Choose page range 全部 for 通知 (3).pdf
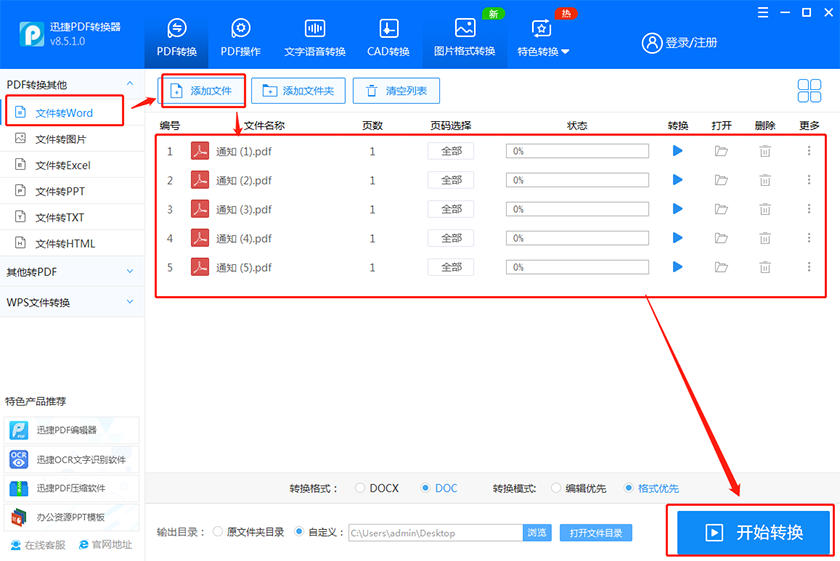Image resolution: width=840 pixels, height=561 pixels. [451, 209]
